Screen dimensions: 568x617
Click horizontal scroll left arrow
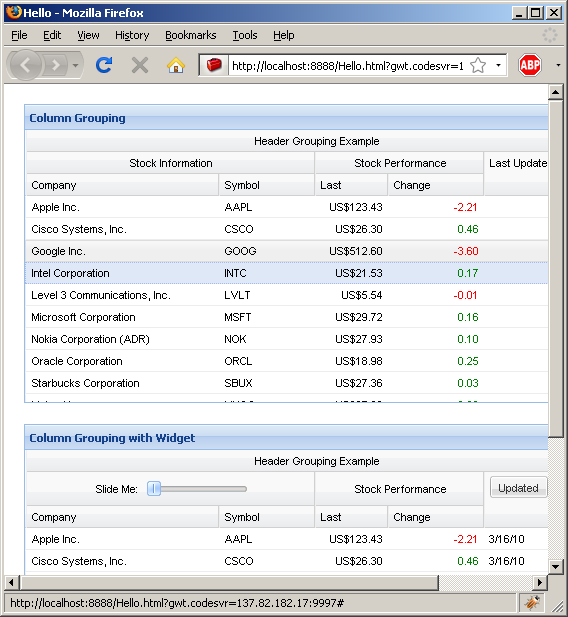pos(11,582)
